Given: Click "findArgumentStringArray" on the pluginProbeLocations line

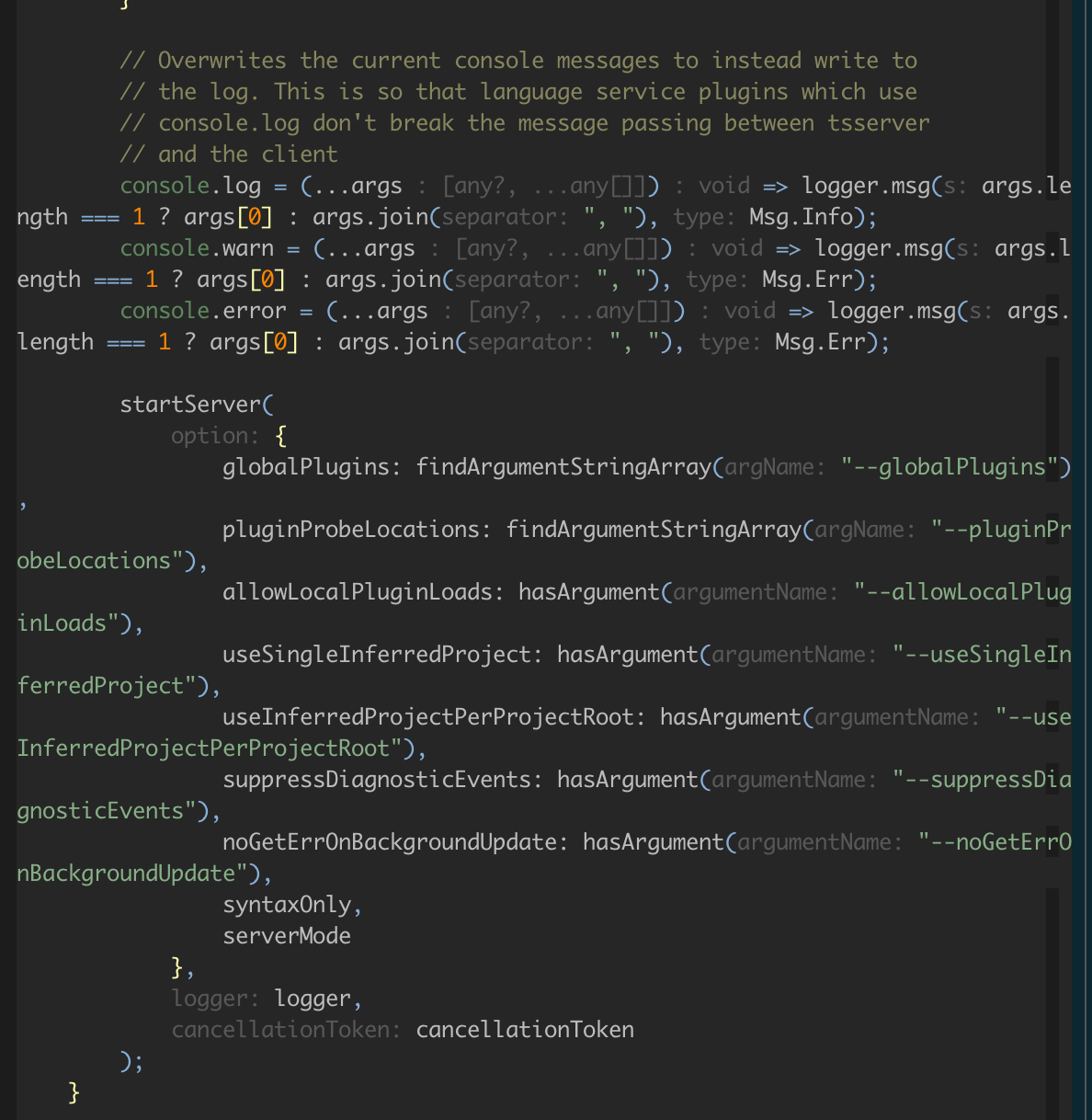Looking at the screenshot, I should pyautogui.click(x=654, y=530).
